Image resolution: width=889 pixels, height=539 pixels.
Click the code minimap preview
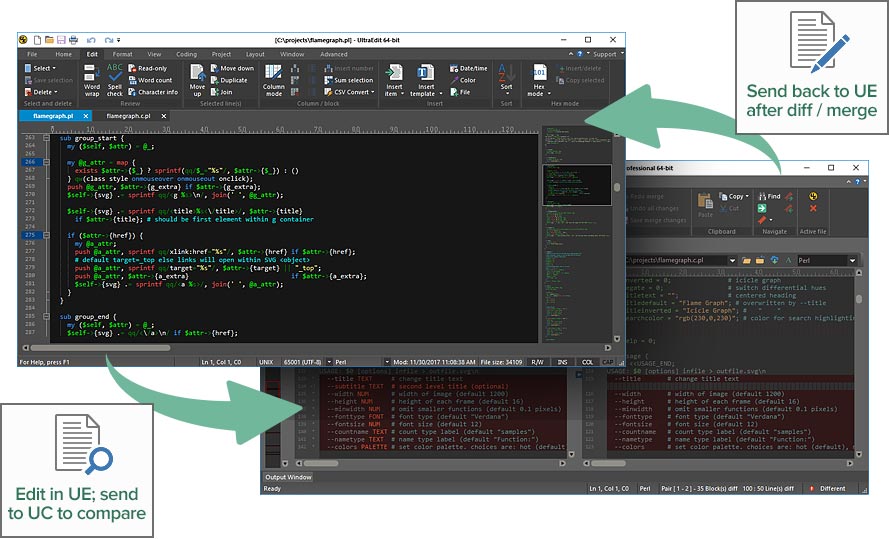[576, 234]
